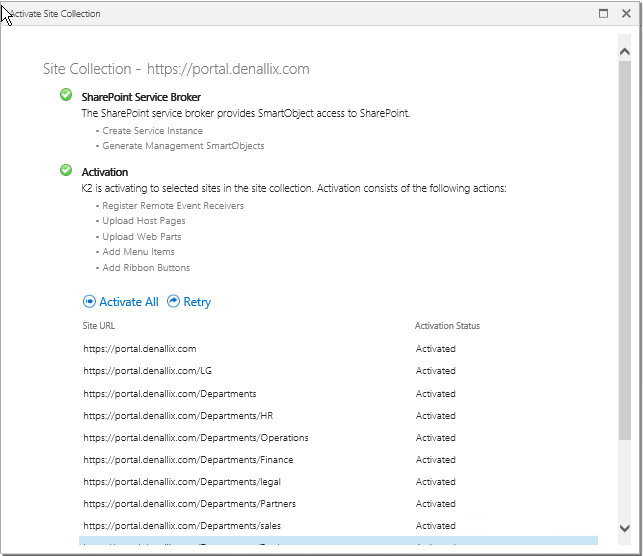The width and height of the screenshot is (643, 556).
Task: Select the Departments/Partners site URL row
Action: point(189,504)
